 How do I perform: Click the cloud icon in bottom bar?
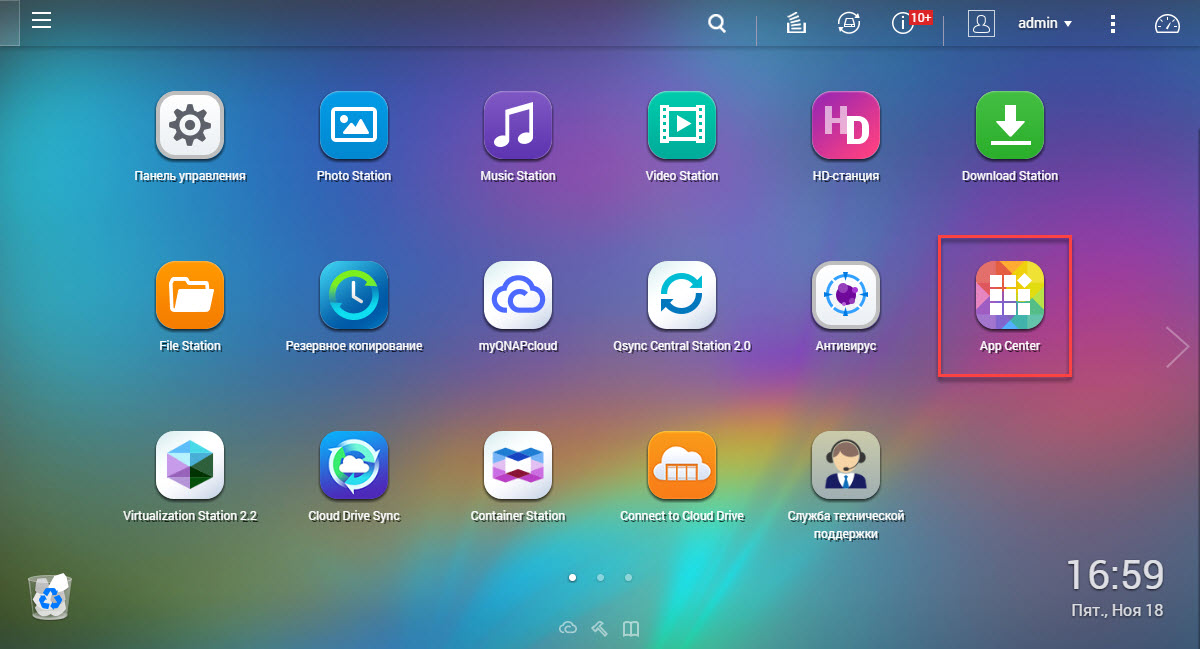pyautogui.click(x=568, y=628)
